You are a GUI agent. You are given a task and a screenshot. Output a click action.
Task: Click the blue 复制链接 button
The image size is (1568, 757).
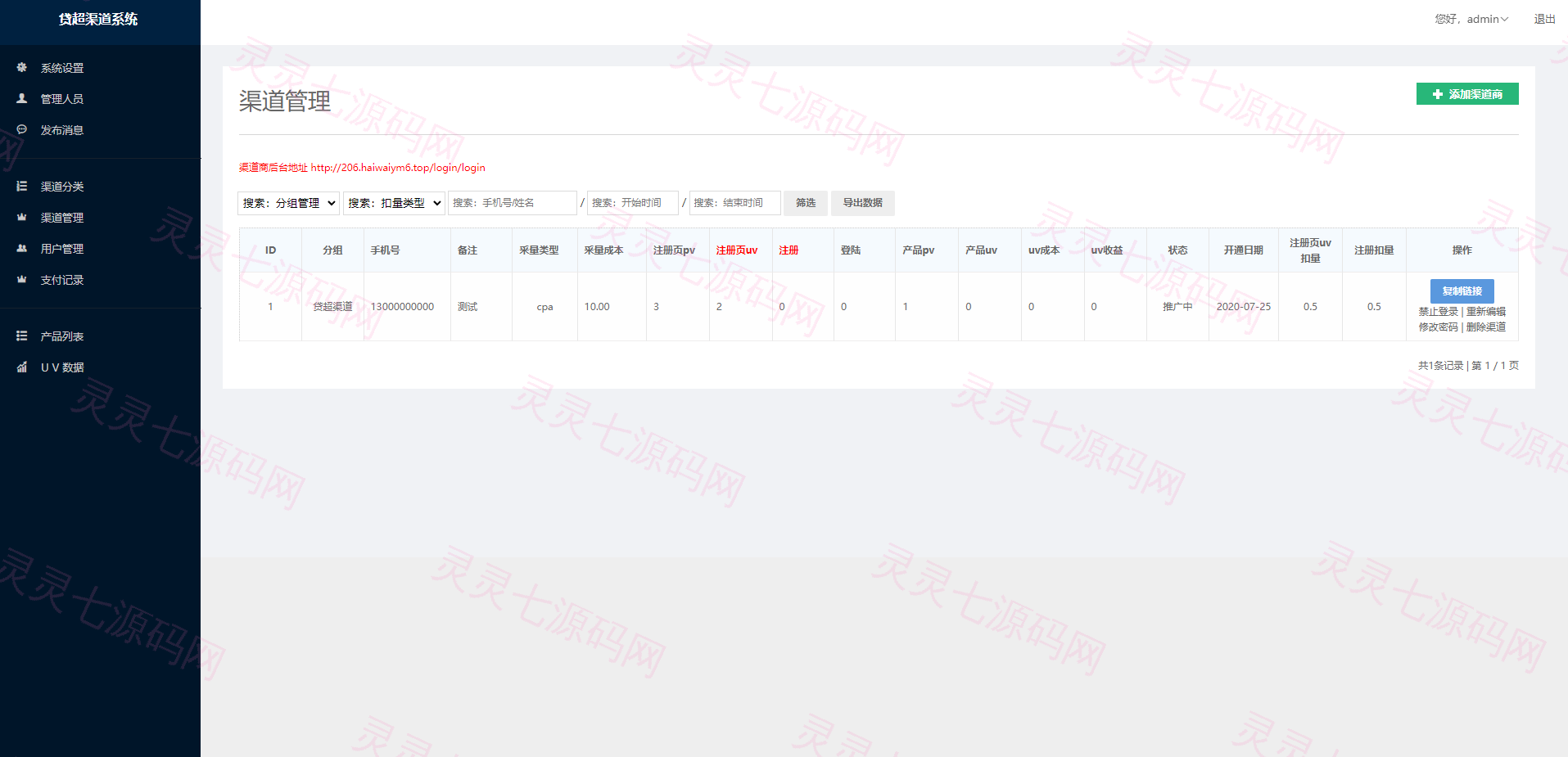[x=1462, y=291]
